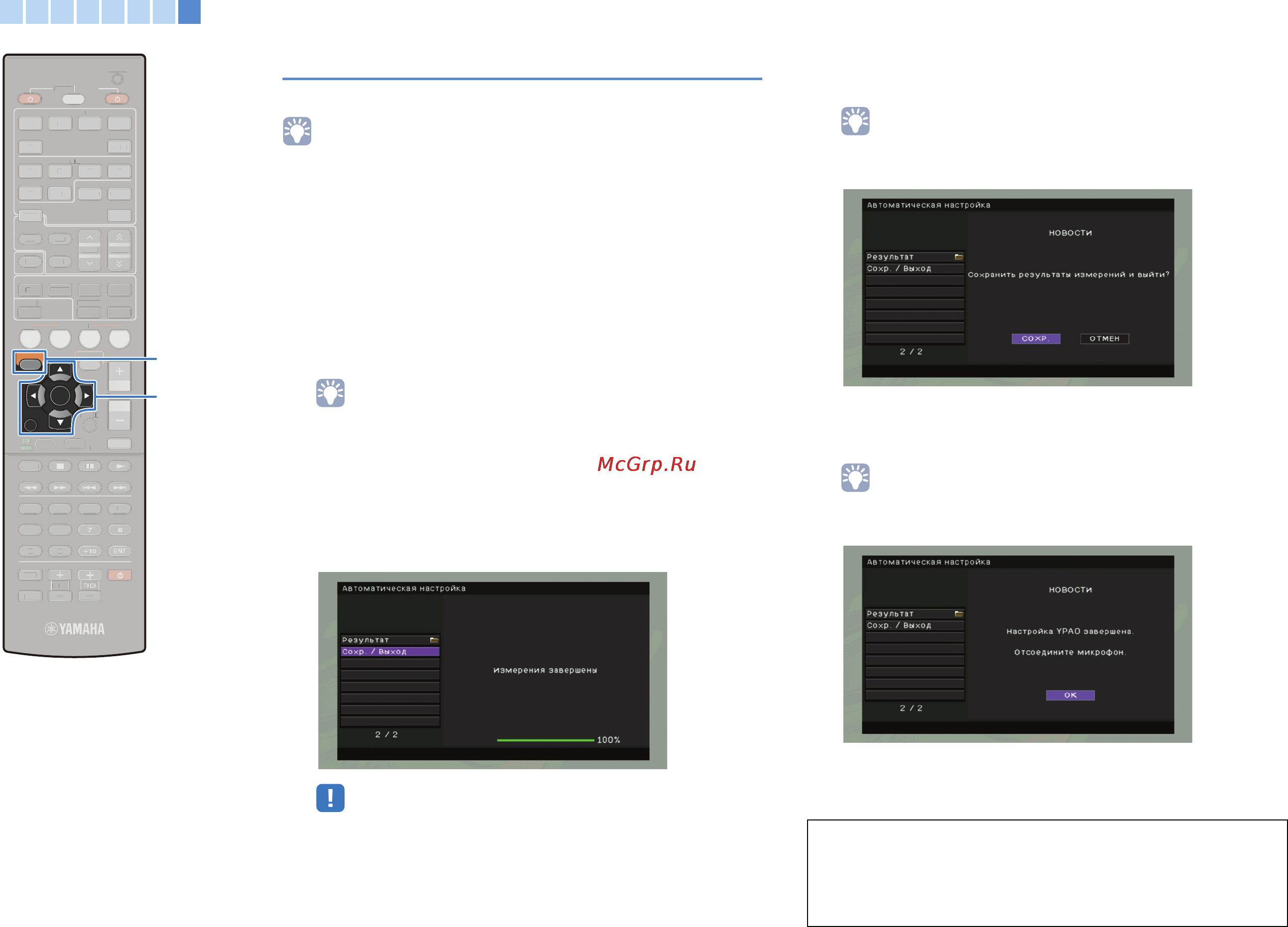Click the up arrow cursor key on remote

click(x=60, y=370)
